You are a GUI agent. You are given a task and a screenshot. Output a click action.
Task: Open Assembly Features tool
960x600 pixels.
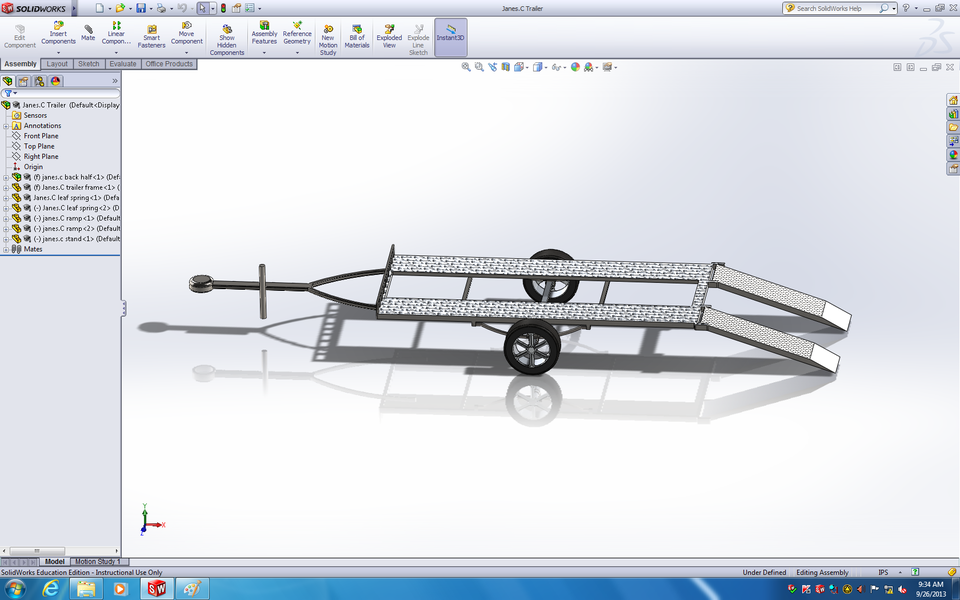[264, 34]
